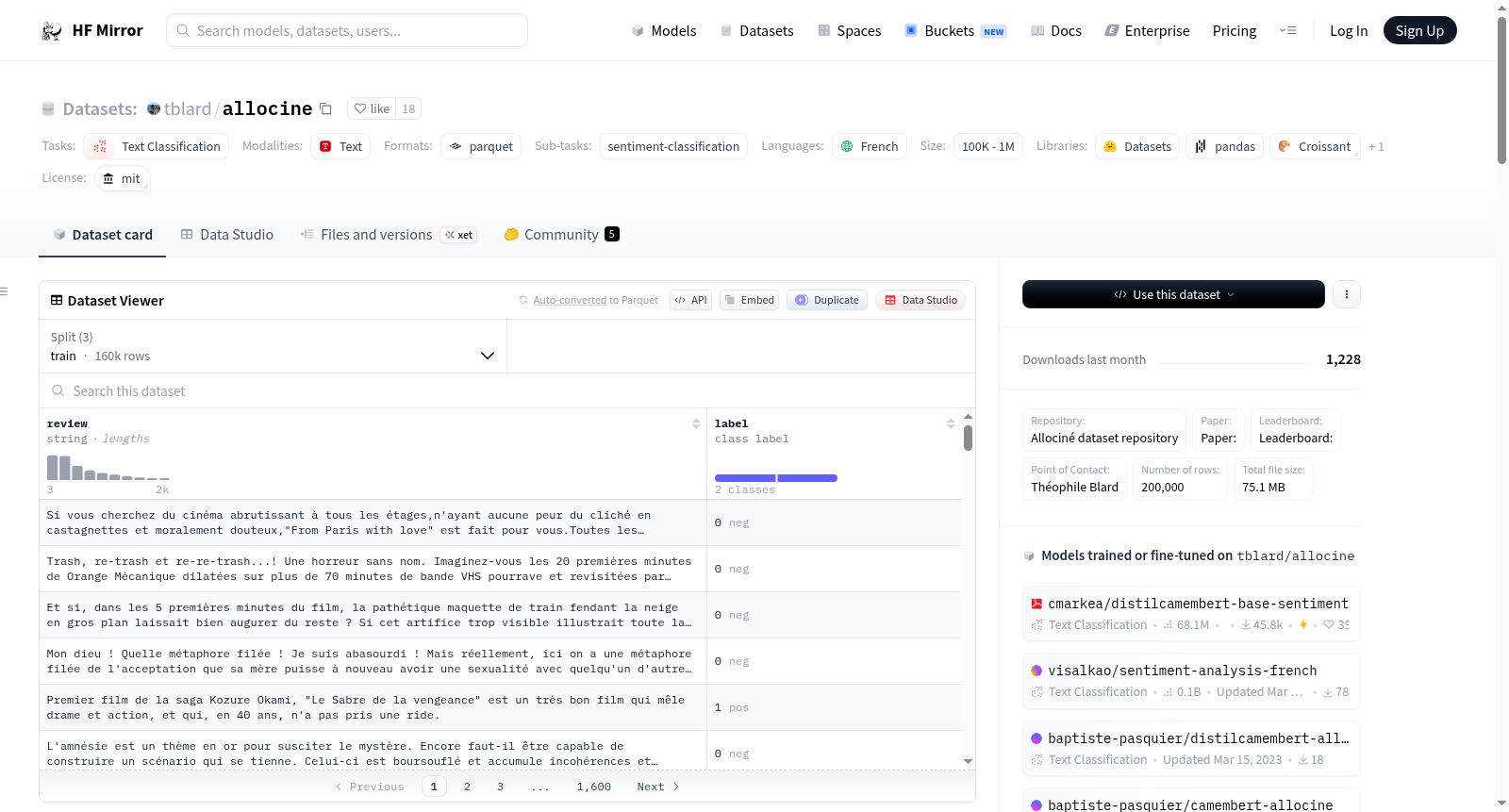Expand the extra navigation menu icon
The width and height of the screenshot is (1509, 812).
[1287, 31]
